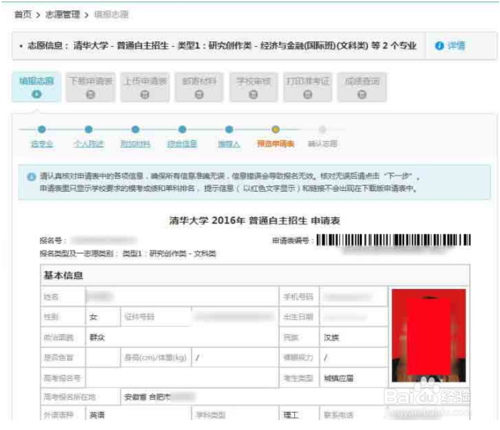
Task: Click the info icon in the blue notice box
Action: click(31, 177)
